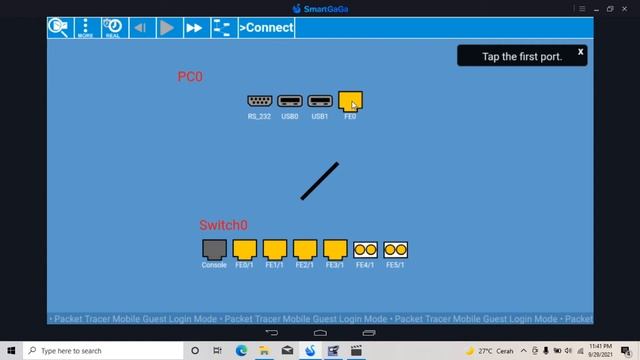Open the Windows Start menu
This screenshot has width=640, height=360.
(11, 351)
